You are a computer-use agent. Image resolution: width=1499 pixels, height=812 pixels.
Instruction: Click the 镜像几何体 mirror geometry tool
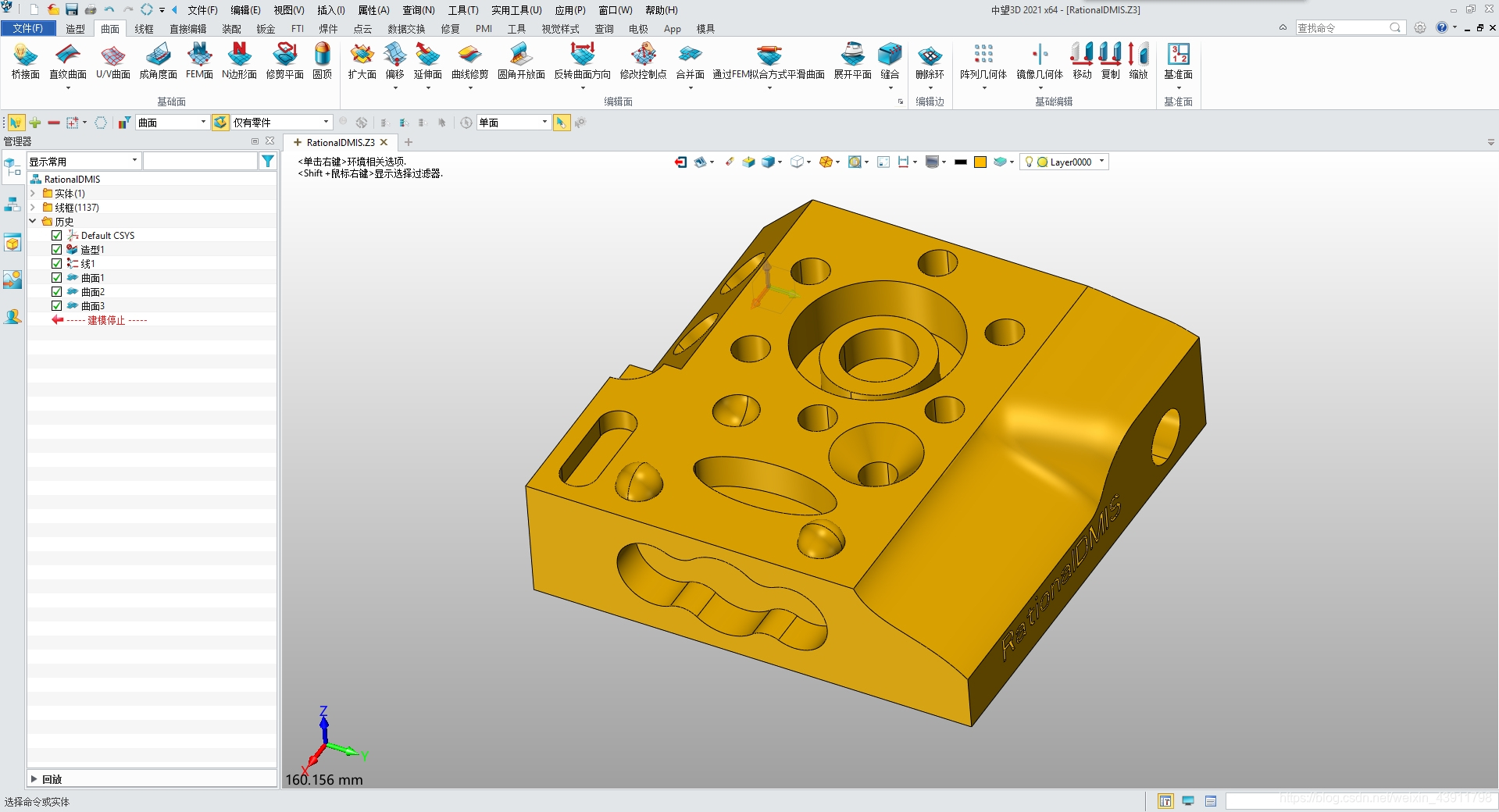[1040, 61]
